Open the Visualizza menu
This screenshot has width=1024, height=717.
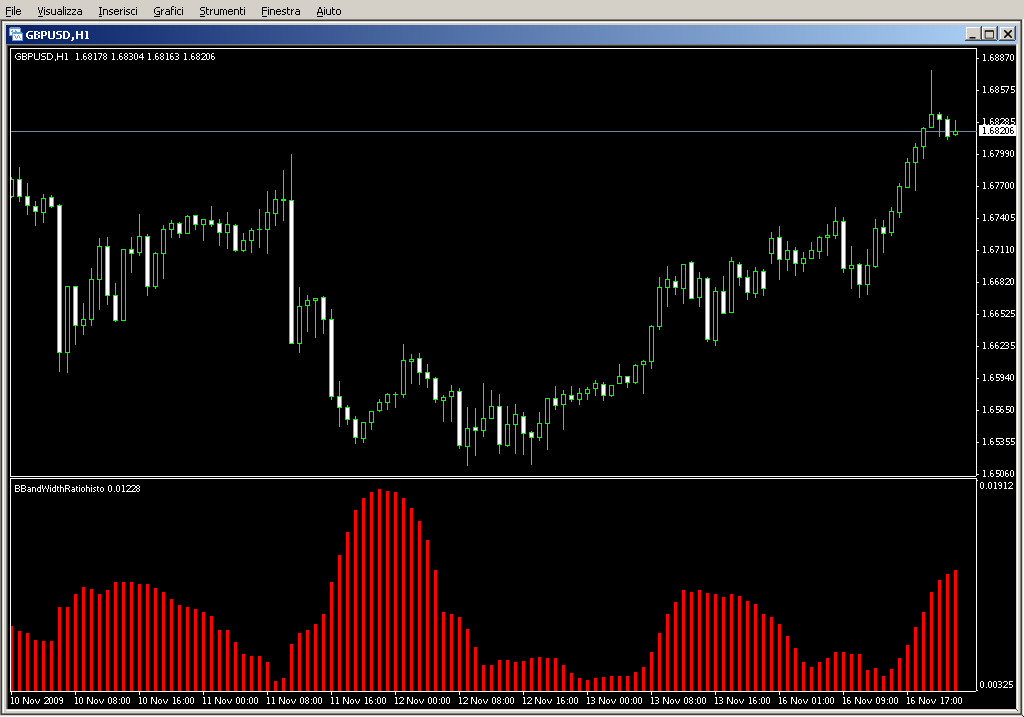pos(59,11)
